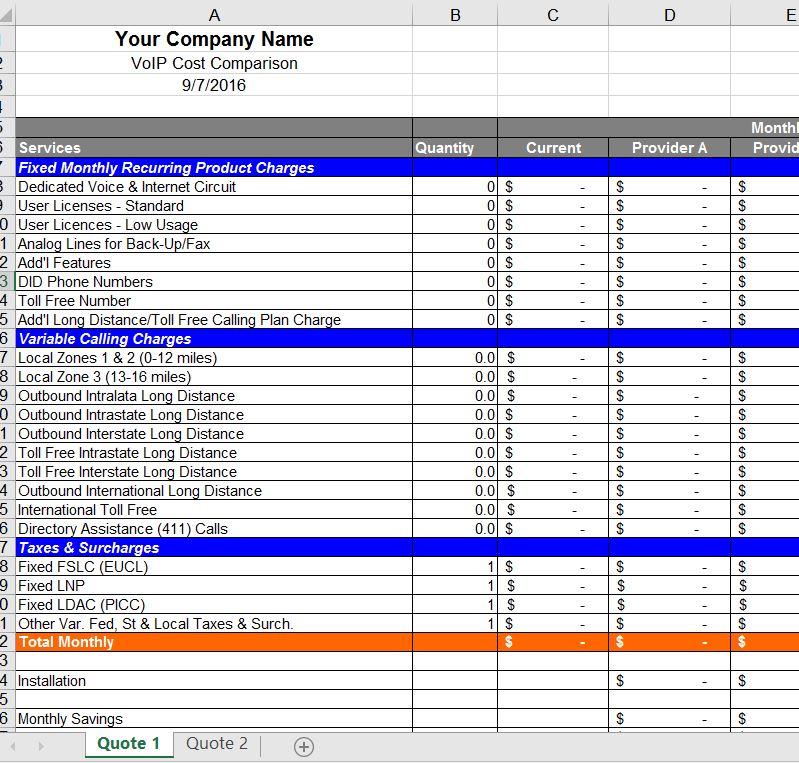Click Provider A cost cell for User Licenses - Standard

tap(670, 206)
